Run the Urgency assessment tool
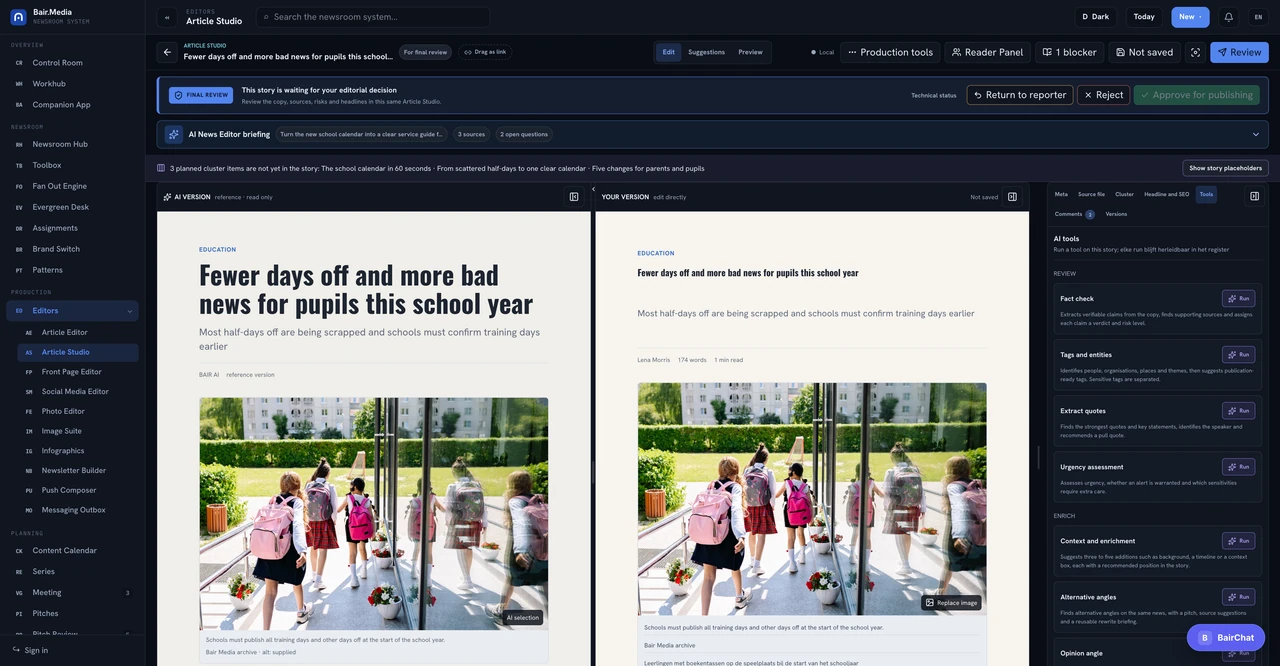 (1238, 466)
